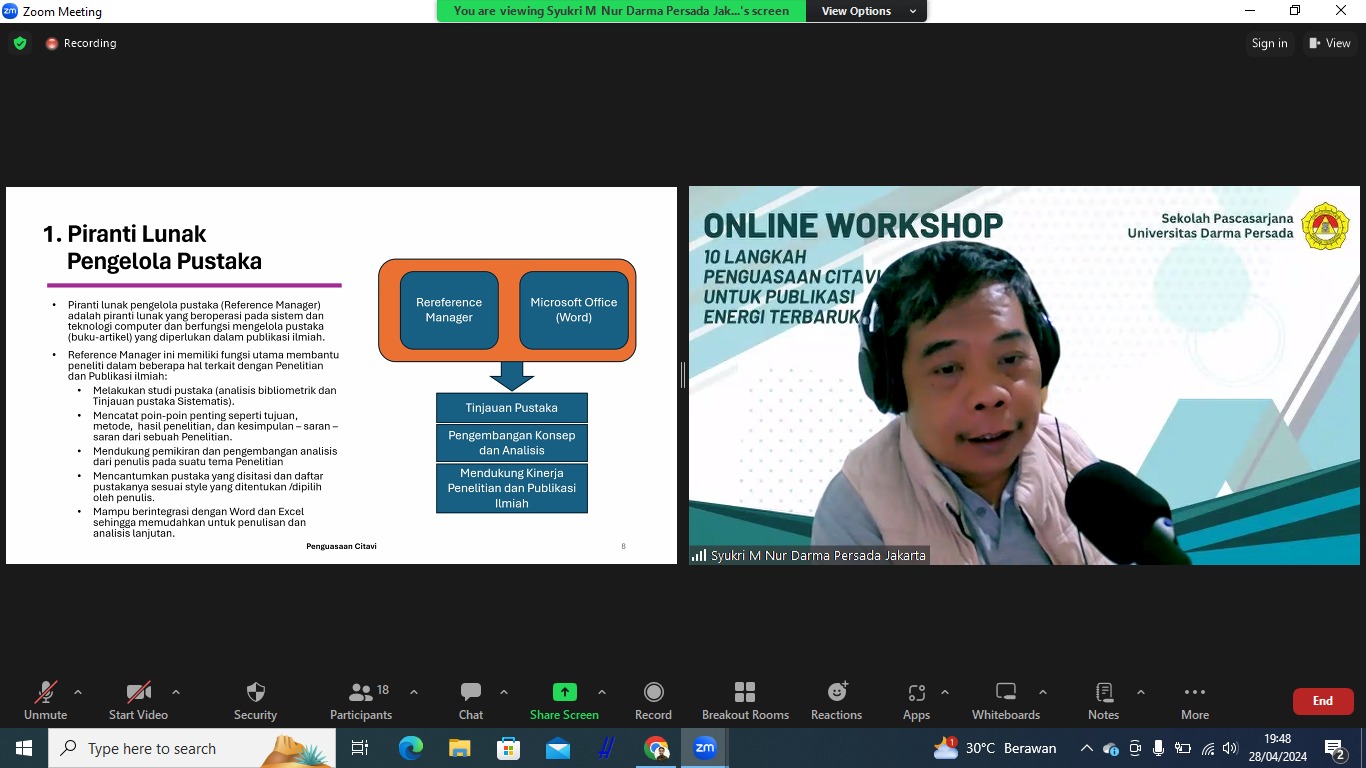The image size is (1366, 768).
Task: Open Google Chrome from the taskbar
Action: 656,748
